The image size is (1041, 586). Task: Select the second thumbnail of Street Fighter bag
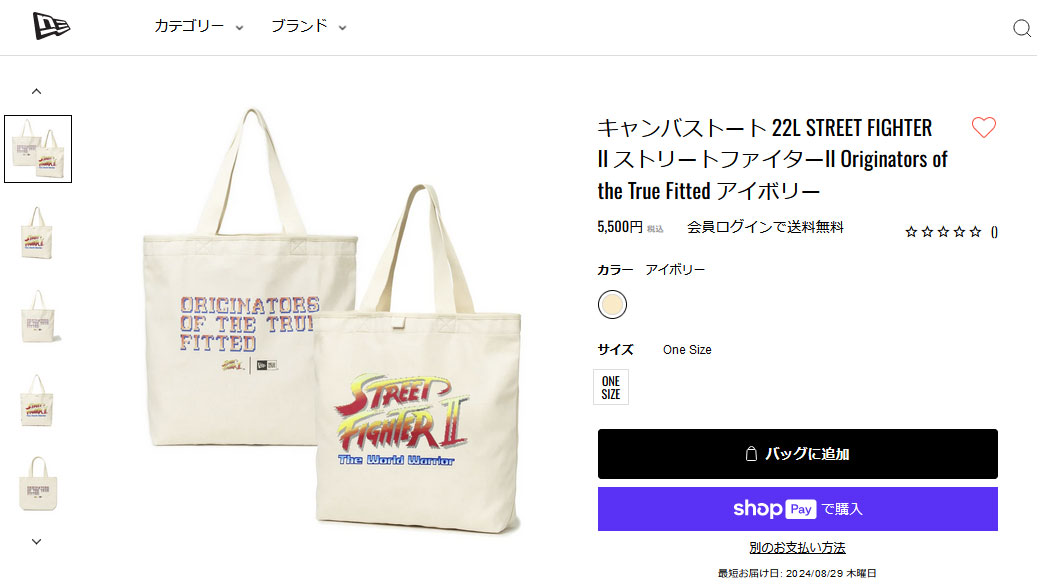point(38,232)
